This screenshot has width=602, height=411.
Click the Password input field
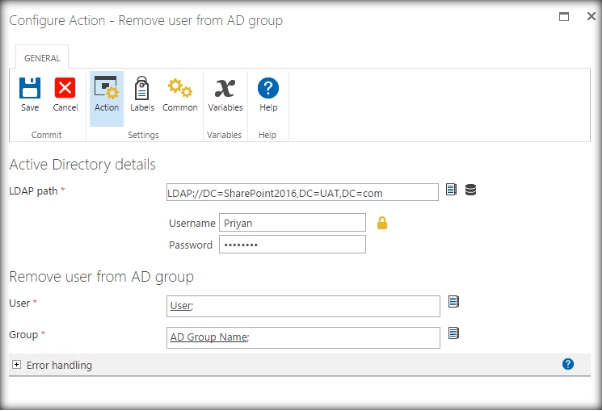(292, 244)
